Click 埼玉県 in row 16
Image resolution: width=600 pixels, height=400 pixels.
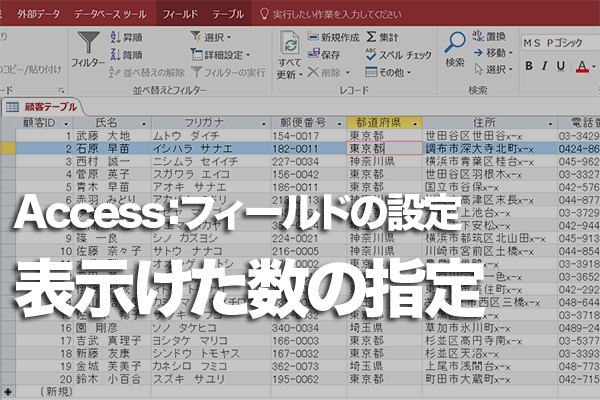[x=384, y=328]
